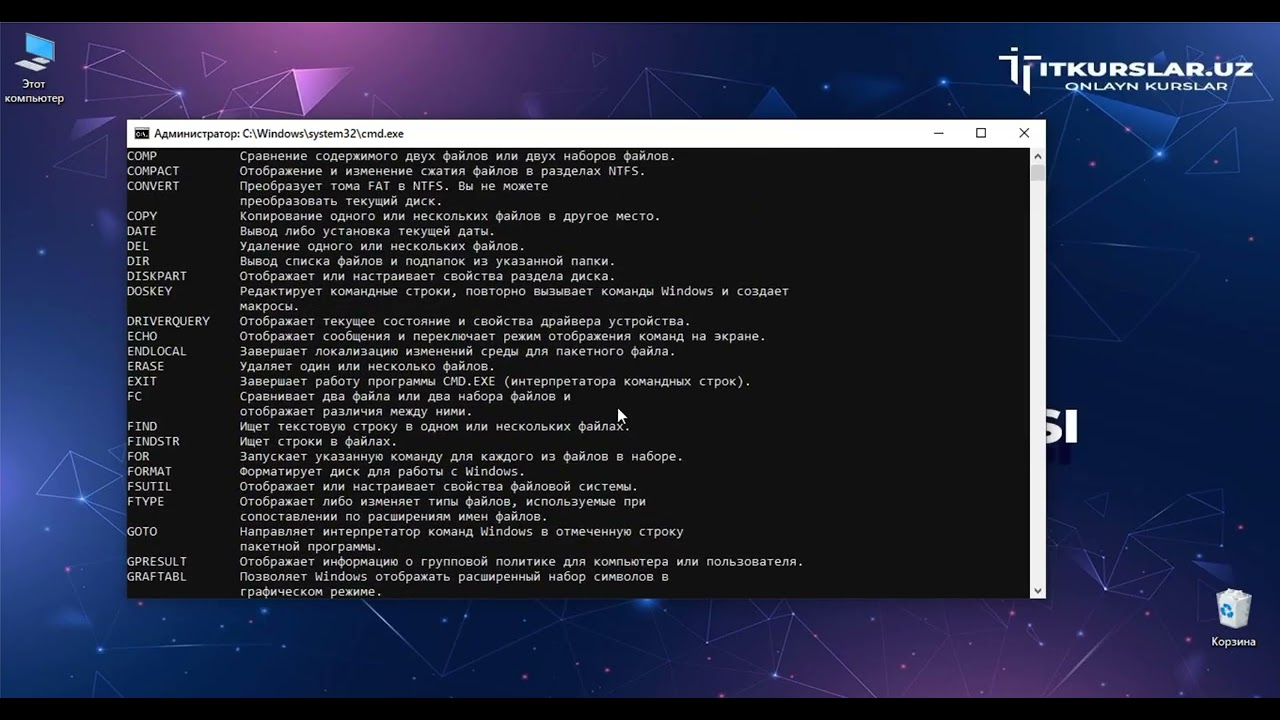The width and height of the screenshot is (1280, 720).
Task: Click 'Удаляет один или несколько файлов.' text
Action: [367, 366]
